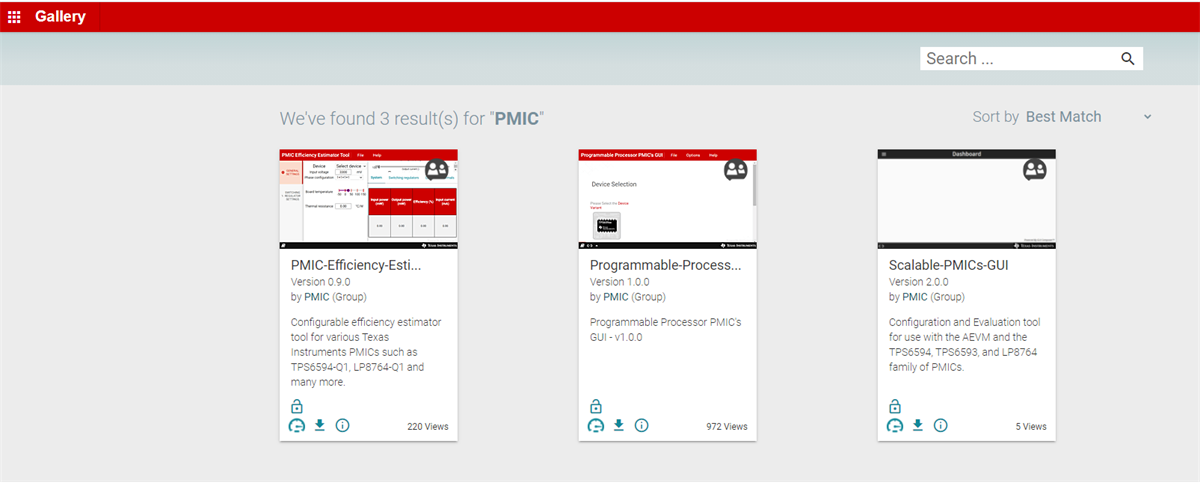Click the lock icon on Programmable-Processor card
1201x483 pixels.
click(x=595, y=406)
